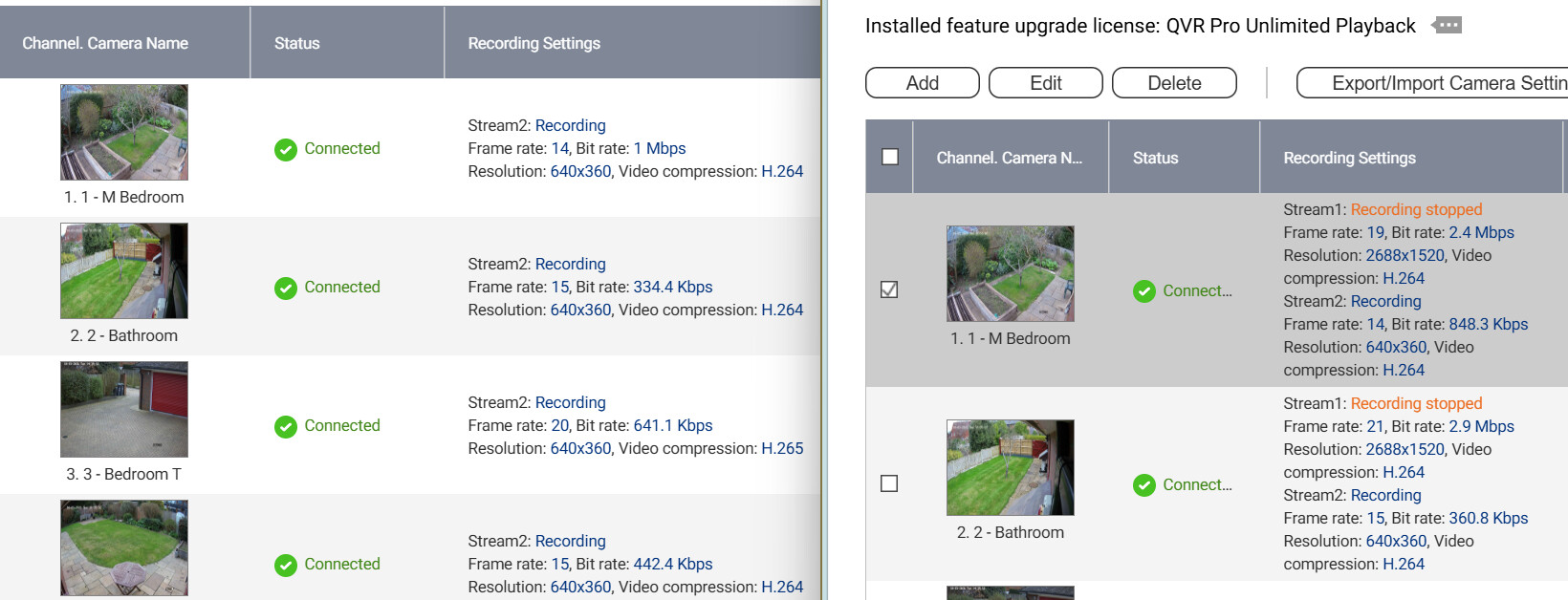This screenshot has height=600, width=1568.
Task: Sort by Status column header in right table
Action: (x=1155, y=158)
